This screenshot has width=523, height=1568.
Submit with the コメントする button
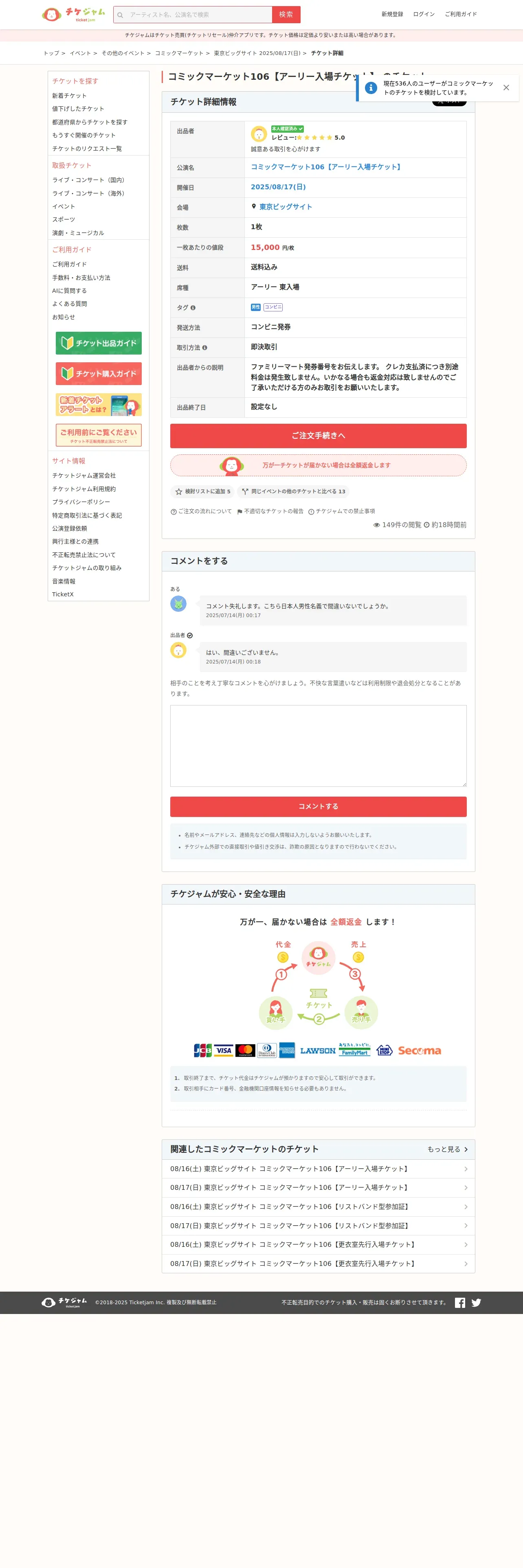click(319, 807)
